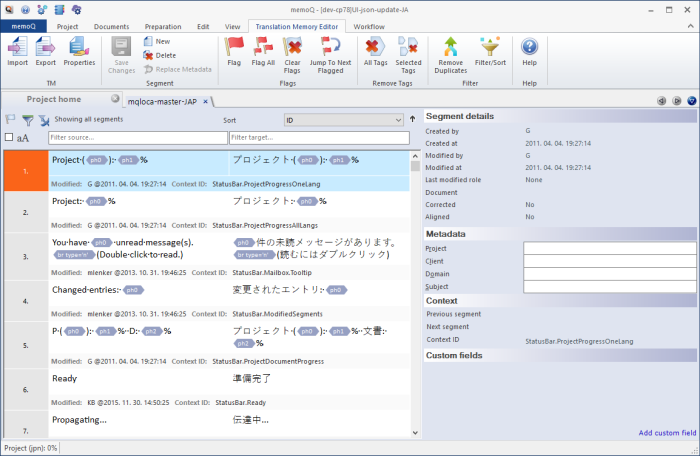Close the Project home tab

pos(115,98)
